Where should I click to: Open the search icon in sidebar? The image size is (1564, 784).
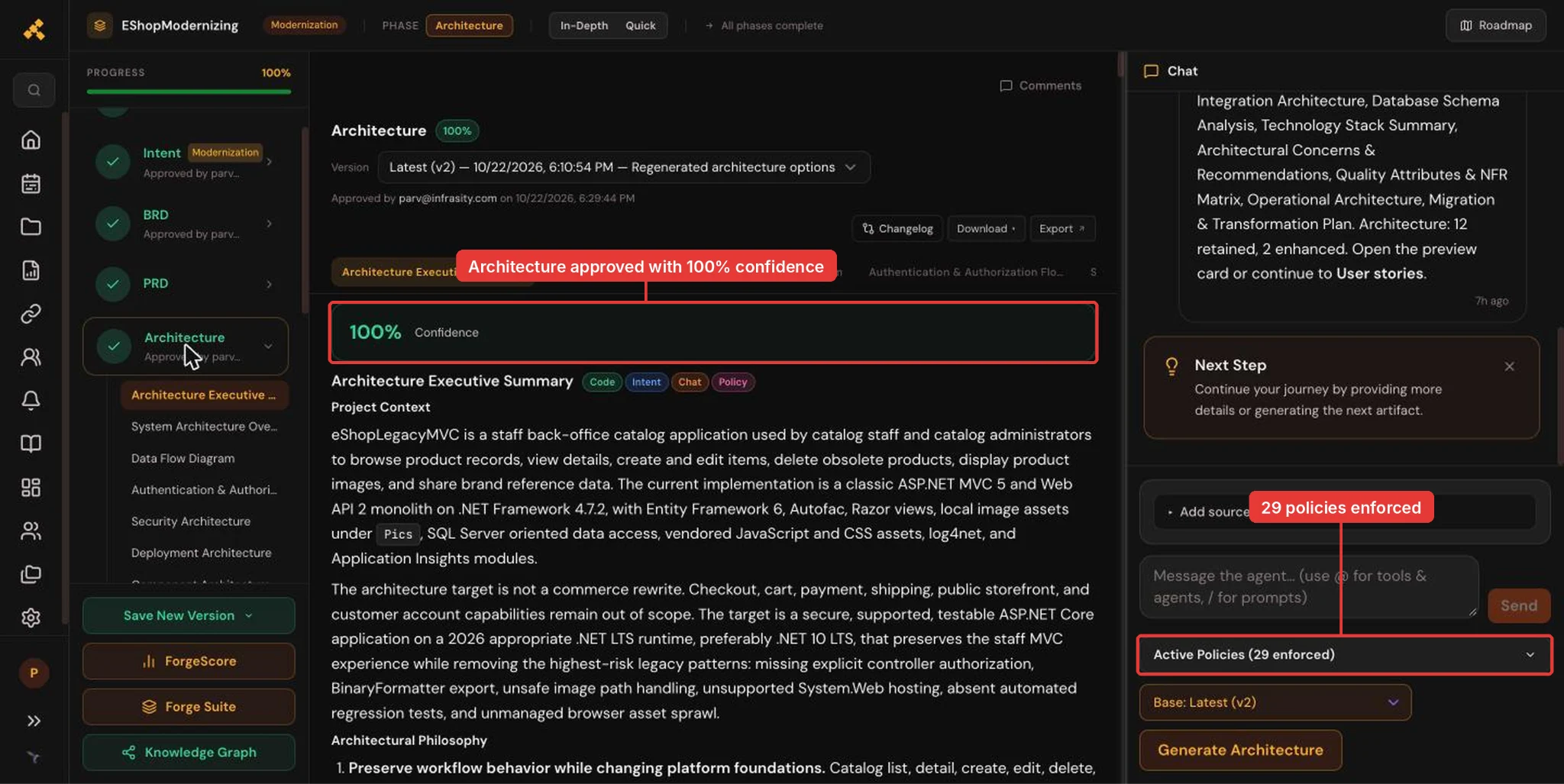(34, 90)
